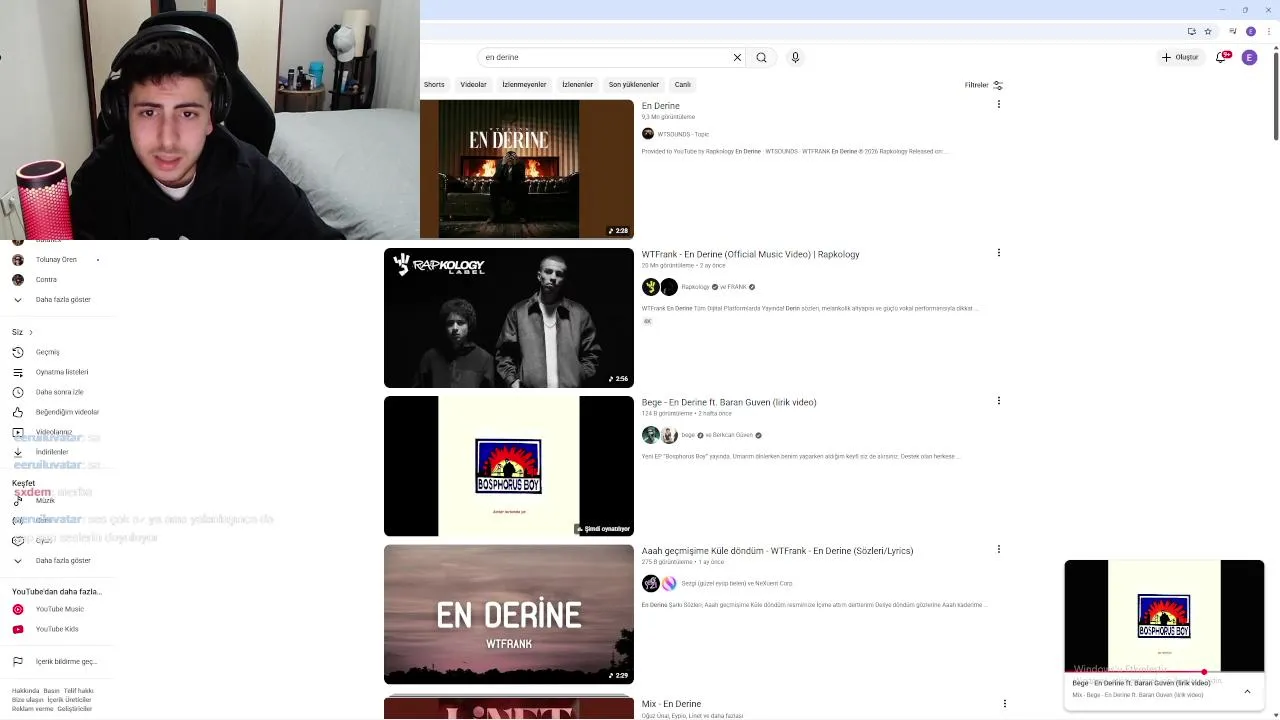Open more options for the Bege - En Derine video
Viewport: 1280px width, 720px height.
point(998,401)
